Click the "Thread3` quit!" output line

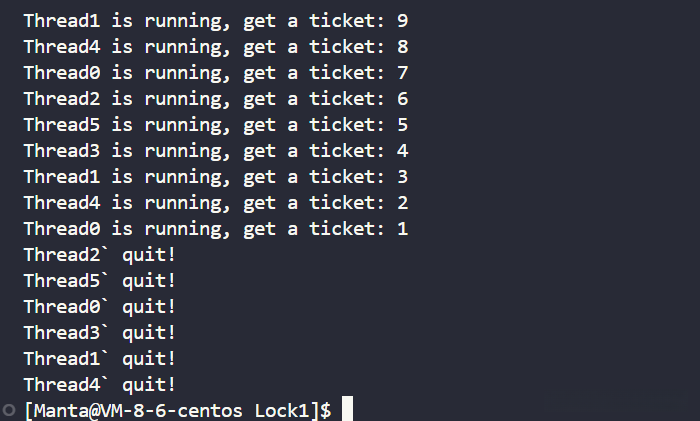100,332
